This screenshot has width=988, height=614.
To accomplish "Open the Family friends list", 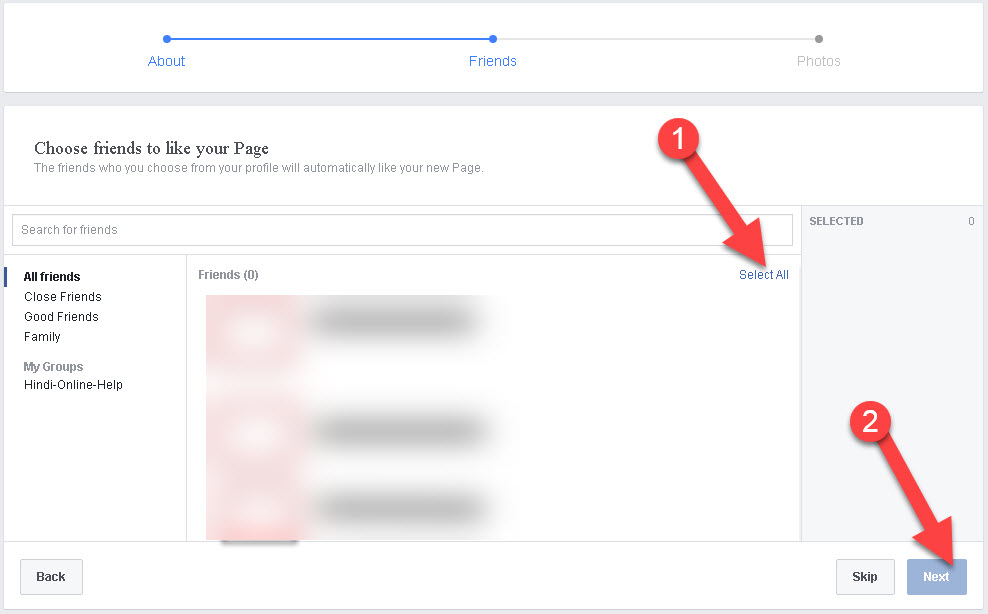I will 42,337.
